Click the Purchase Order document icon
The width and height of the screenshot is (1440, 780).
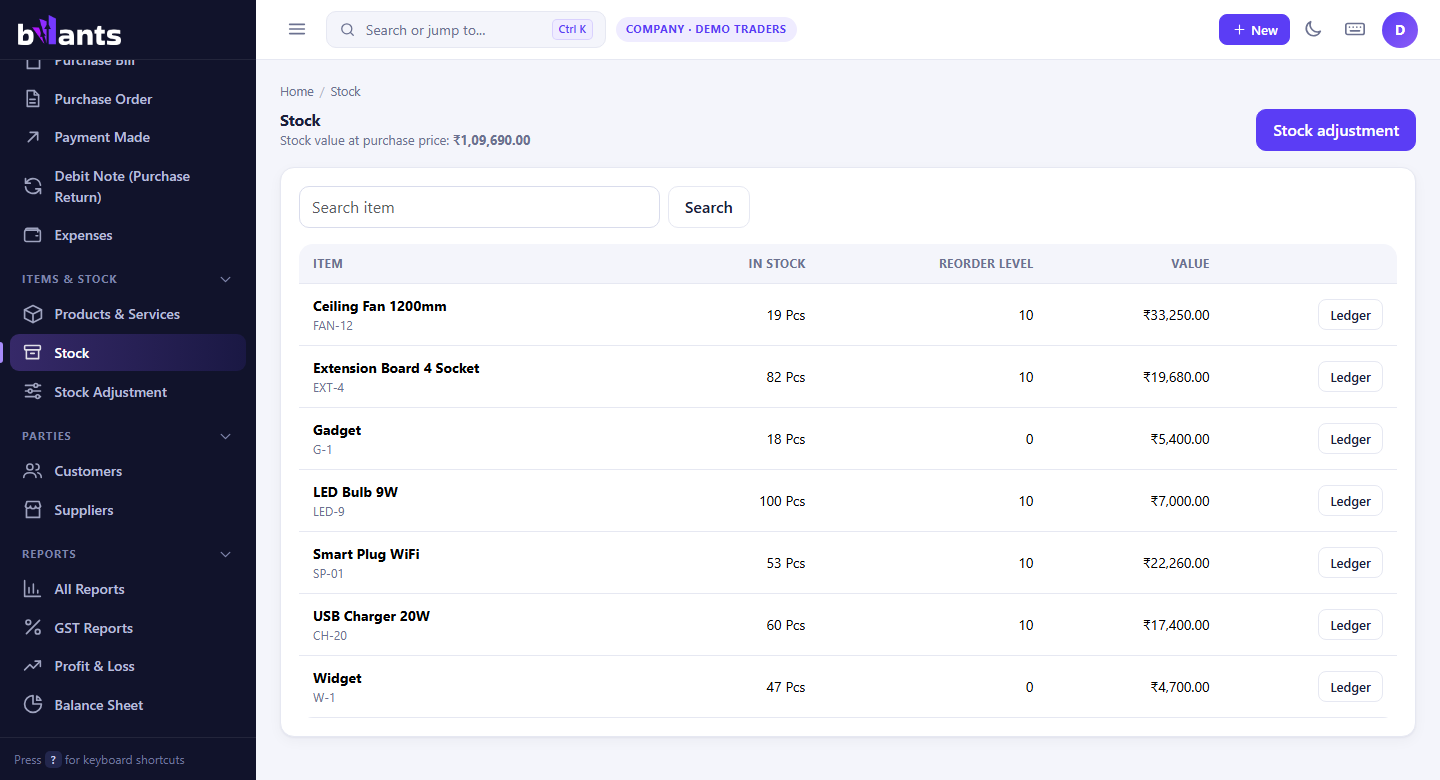tap(33, 99)
